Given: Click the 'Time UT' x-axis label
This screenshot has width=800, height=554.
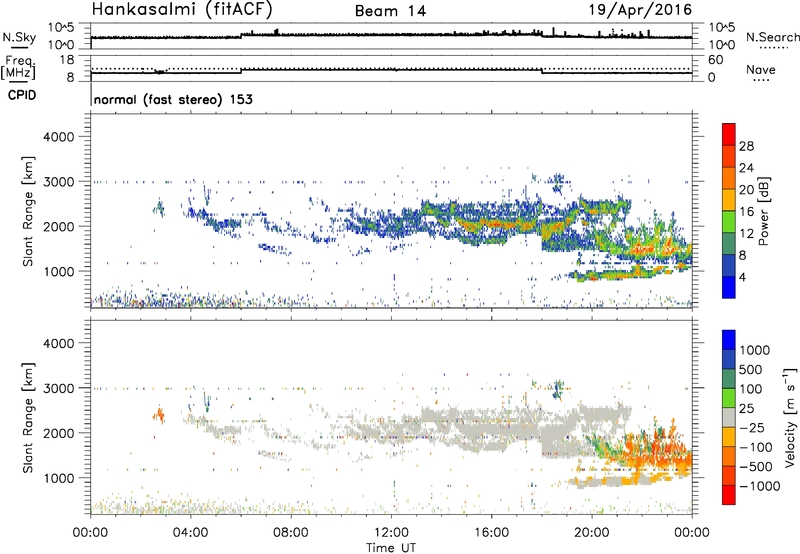Looking at the screenshot, I should click(x=391, y=548).
